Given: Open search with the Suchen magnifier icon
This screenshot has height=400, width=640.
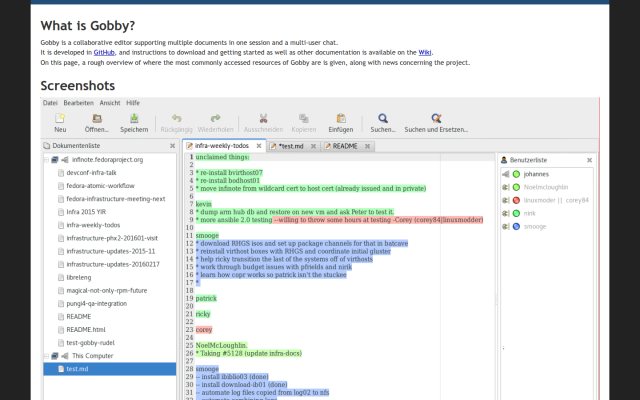Looking at the screenshot, I should click(x=383, y=118).
